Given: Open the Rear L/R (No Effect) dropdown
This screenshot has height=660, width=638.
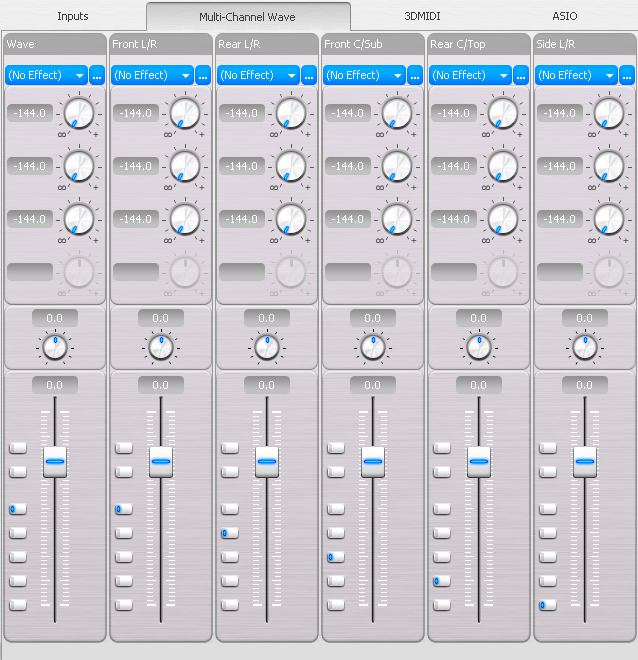Looking at the screenshot, I should (x=257, y=75).
